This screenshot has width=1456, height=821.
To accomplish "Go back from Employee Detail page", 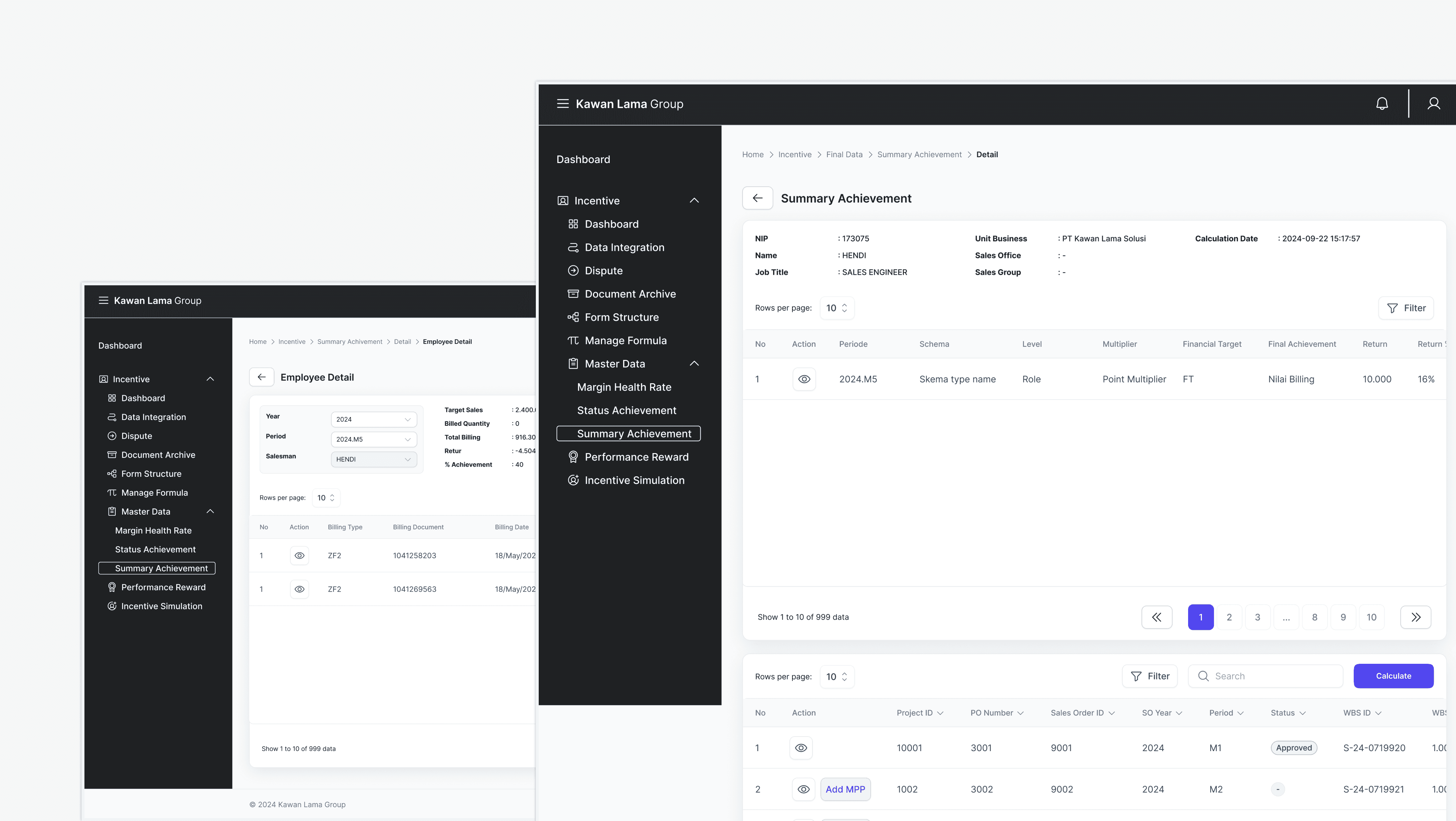I will click(262, 377).
